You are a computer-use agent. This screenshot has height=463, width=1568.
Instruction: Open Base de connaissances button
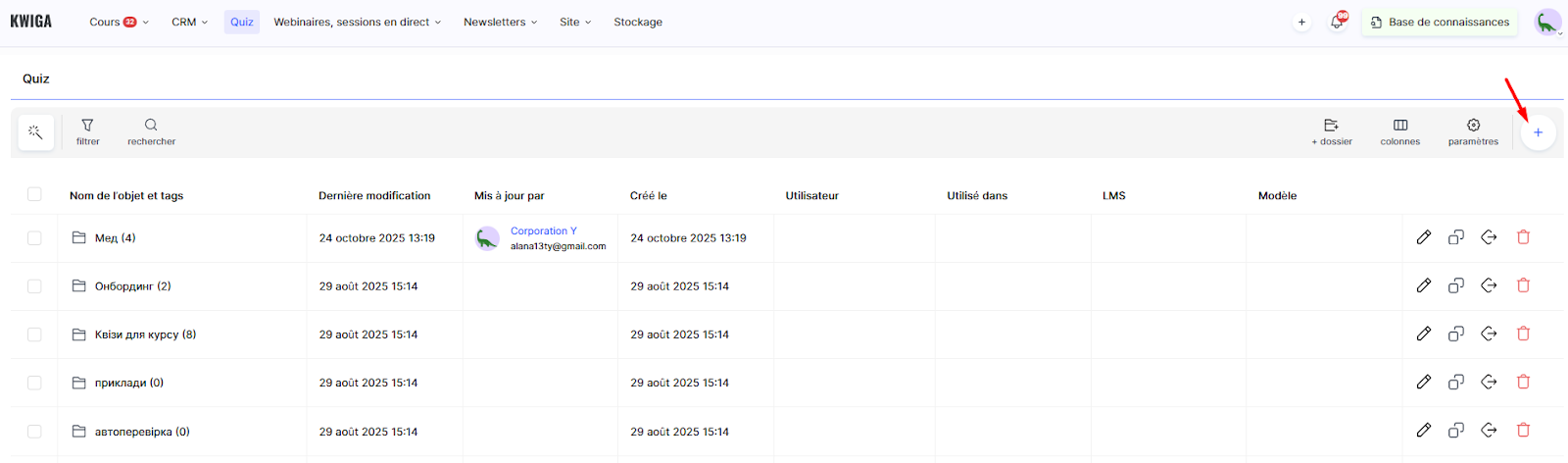click(1440, 22)
